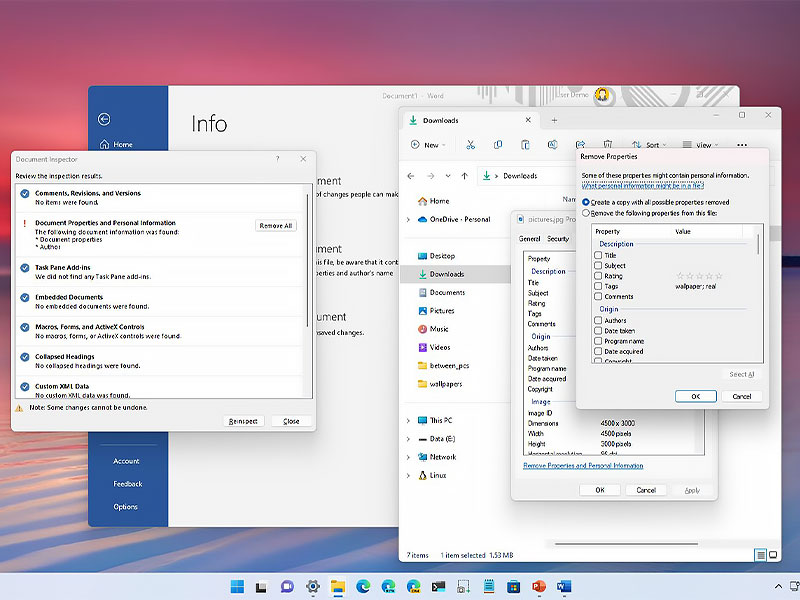Open the Windows Start menu

tap(237, 587)
